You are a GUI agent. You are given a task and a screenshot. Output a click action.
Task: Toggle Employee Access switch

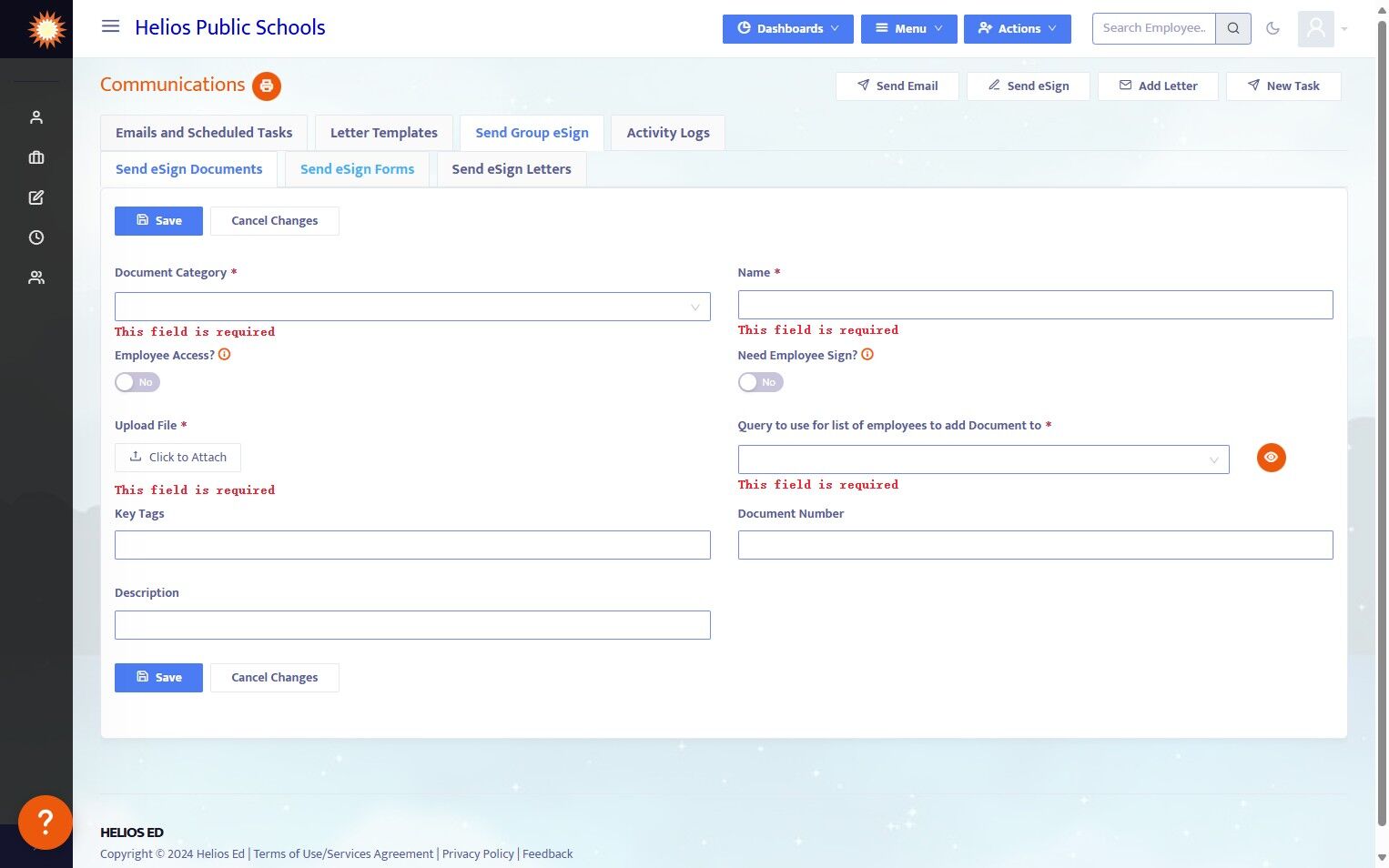[x=137, y=382]
